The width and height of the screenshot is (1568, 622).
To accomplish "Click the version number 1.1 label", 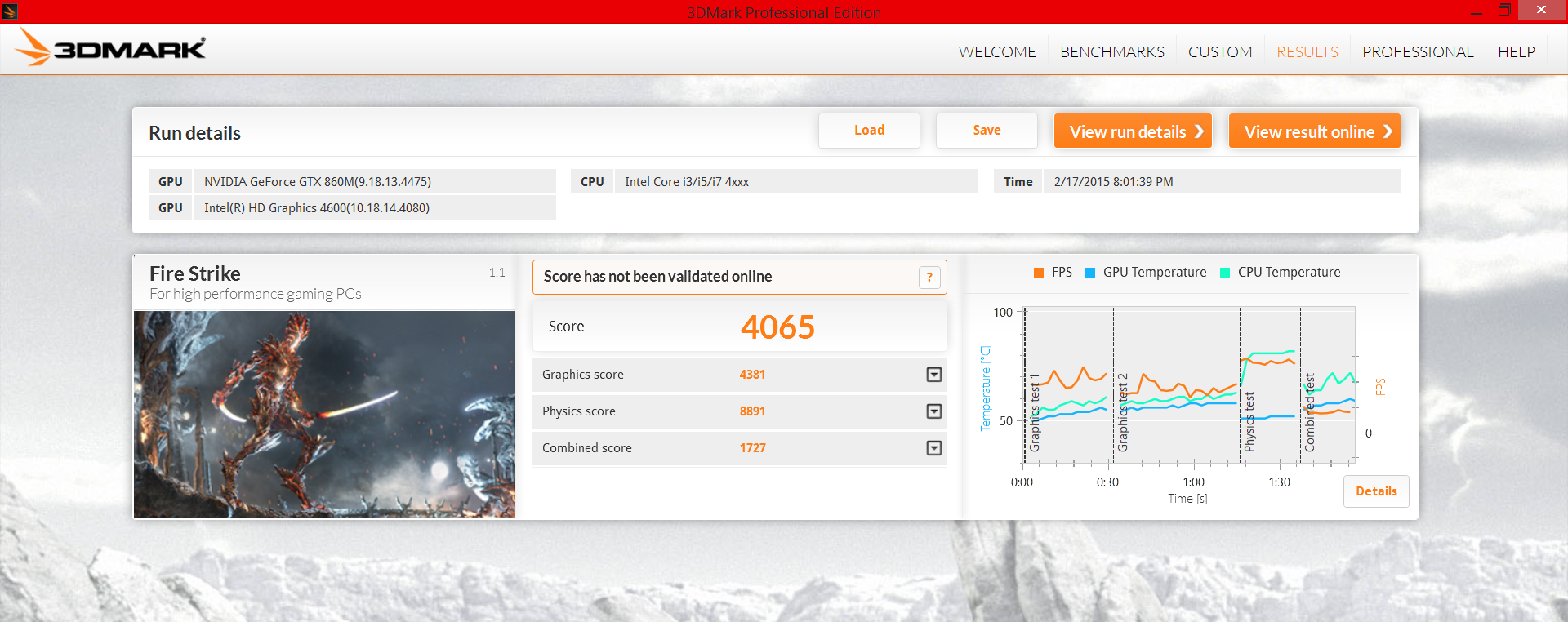I will (x=497, y=273).
